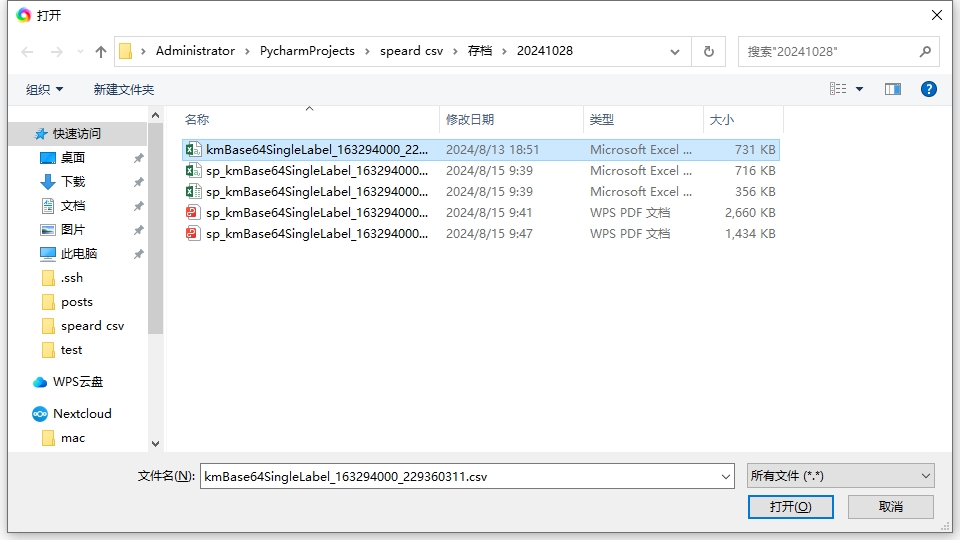The image size is (960, 540).
Task: Click the Back navigation arrow
Action: click(x=27, y=51)
